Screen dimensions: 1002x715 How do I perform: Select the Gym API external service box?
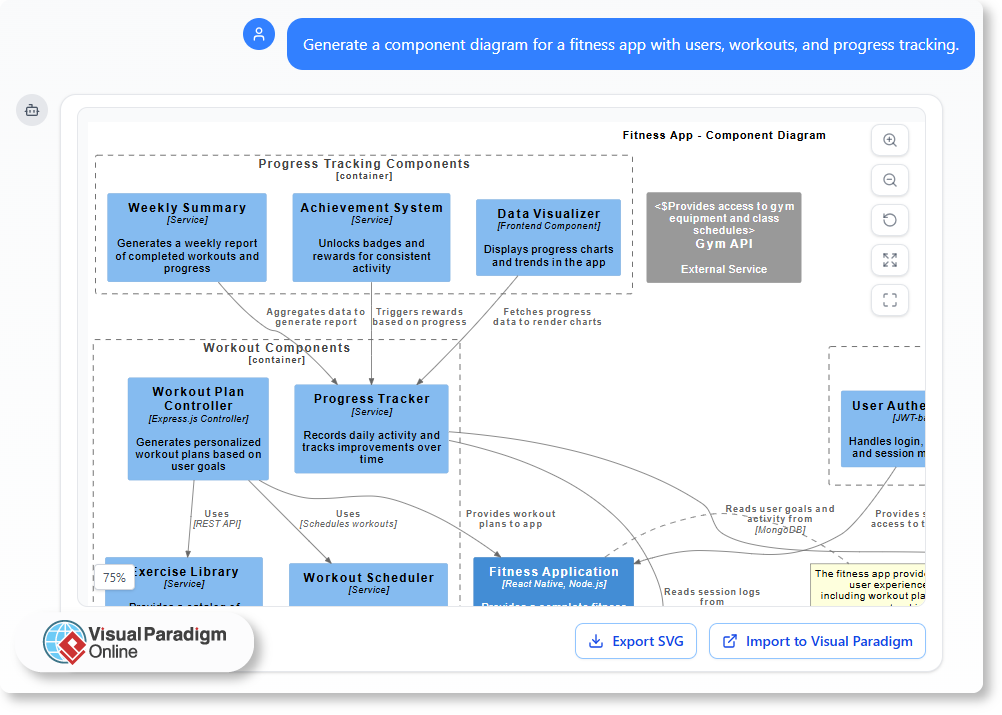(723, 237)
